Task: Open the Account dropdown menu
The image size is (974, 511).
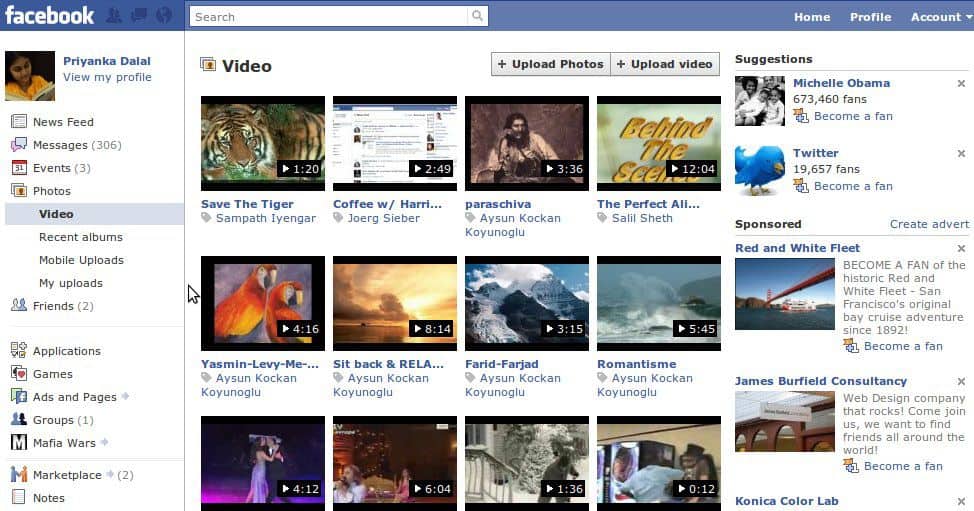Action: pyautogui.click(x=940, y=17)
